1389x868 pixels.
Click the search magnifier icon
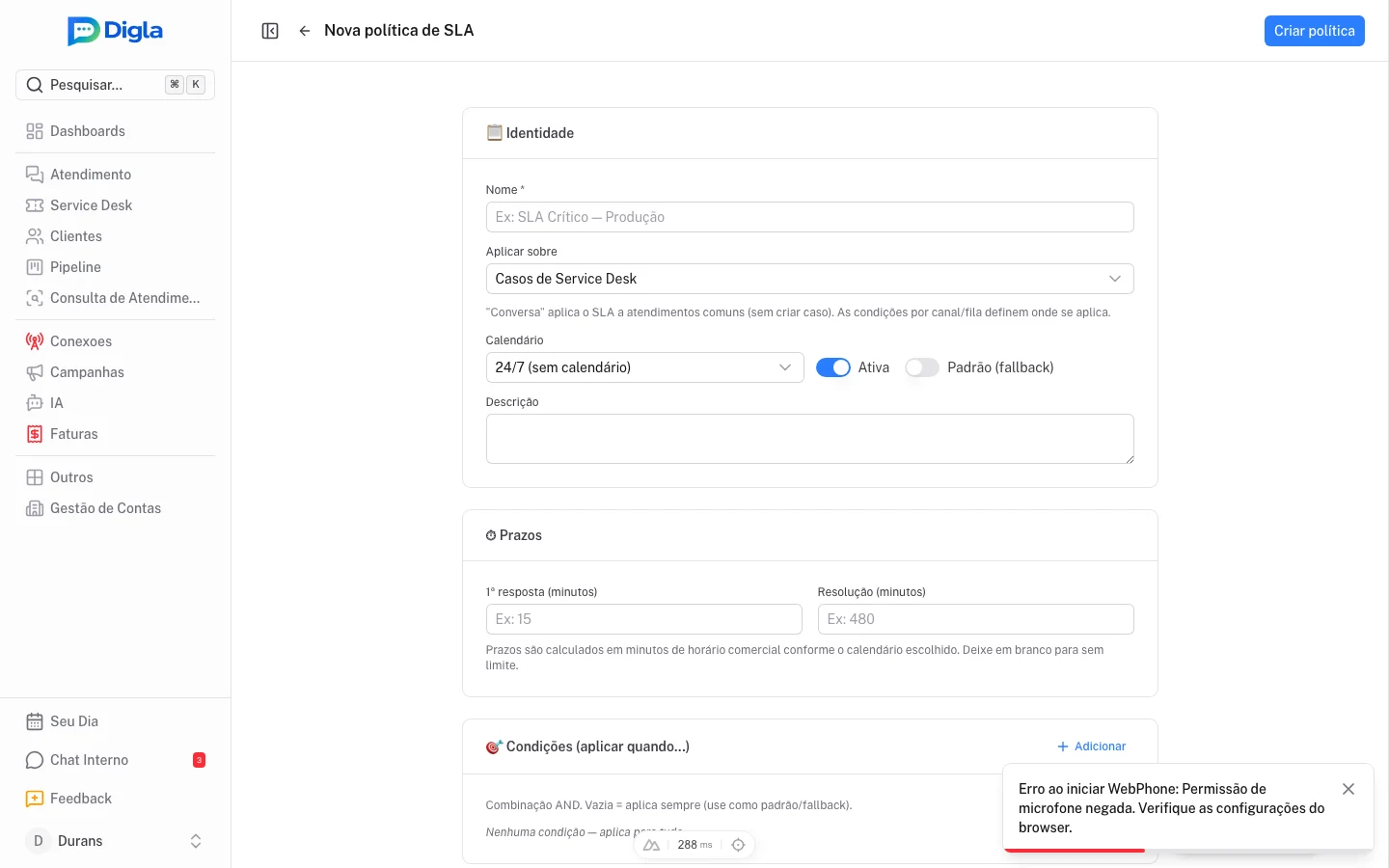coord(35,85)
